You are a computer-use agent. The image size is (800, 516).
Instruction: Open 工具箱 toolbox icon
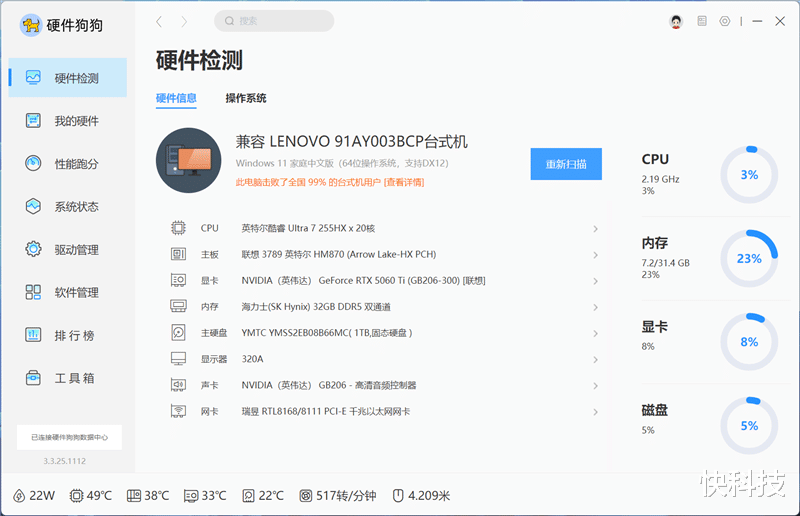(x=33, y=378)
